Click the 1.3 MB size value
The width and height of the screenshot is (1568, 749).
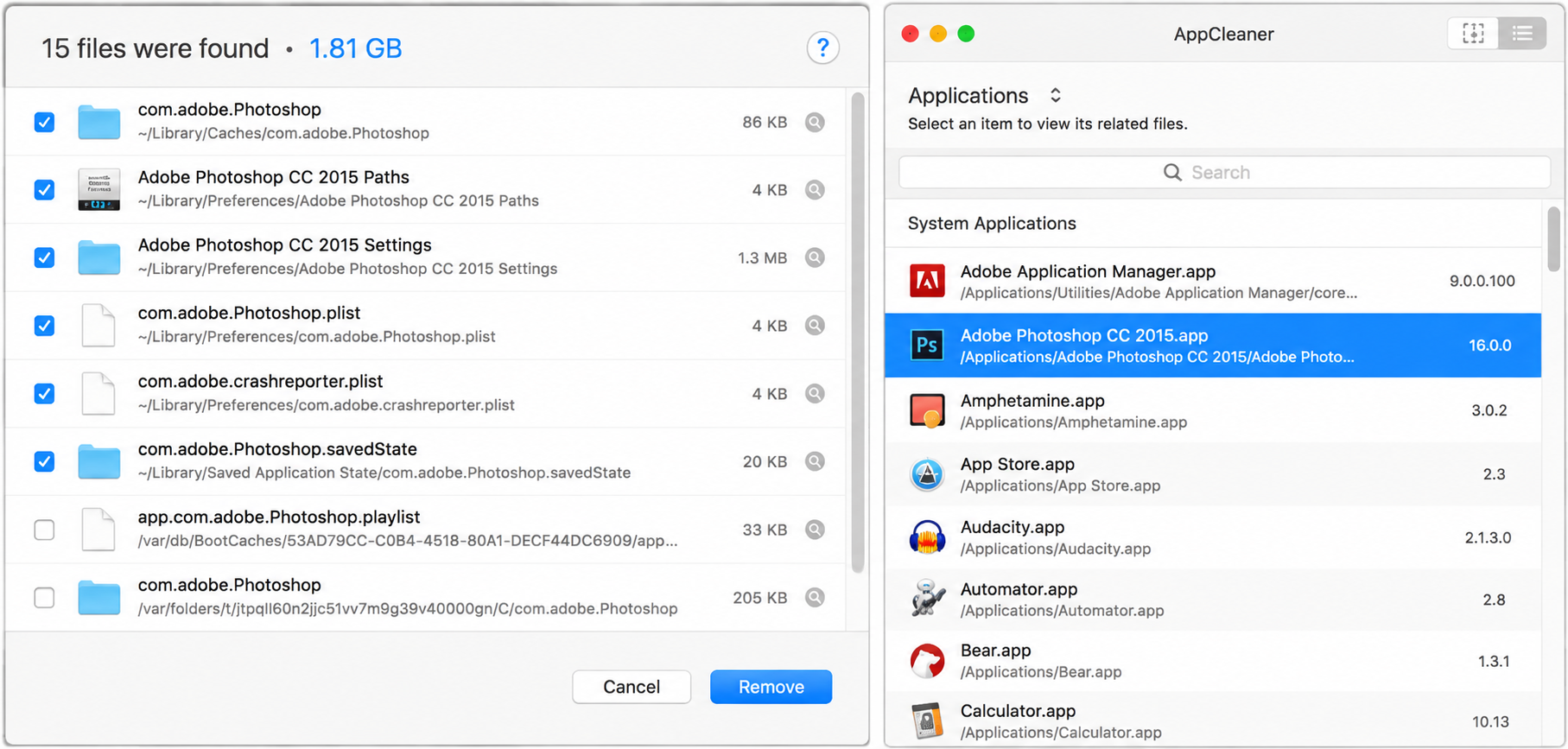762,258
